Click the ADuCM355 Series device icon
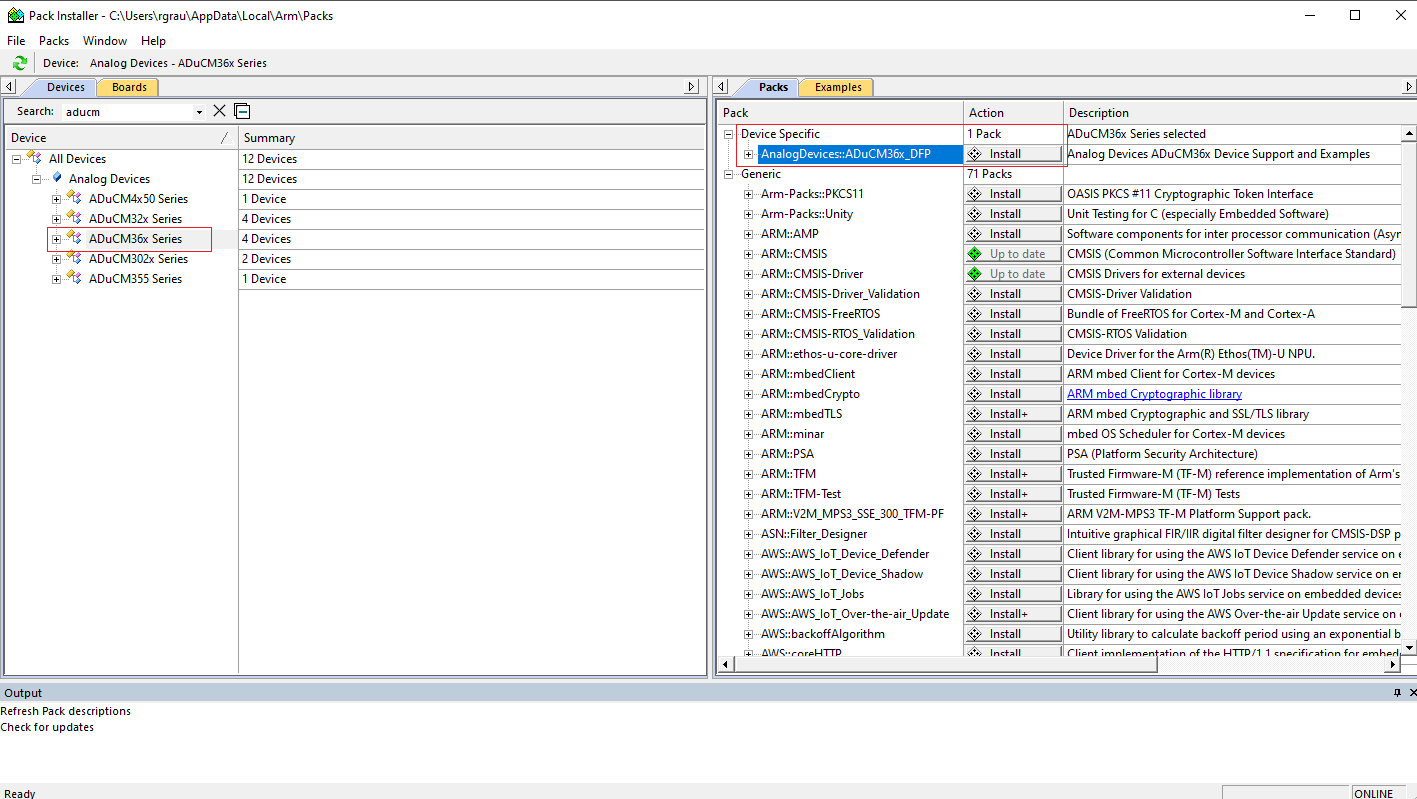Image resolution: width=1417 pixels, height=799 pixels. pyautogui.click(x=74, y=278)
